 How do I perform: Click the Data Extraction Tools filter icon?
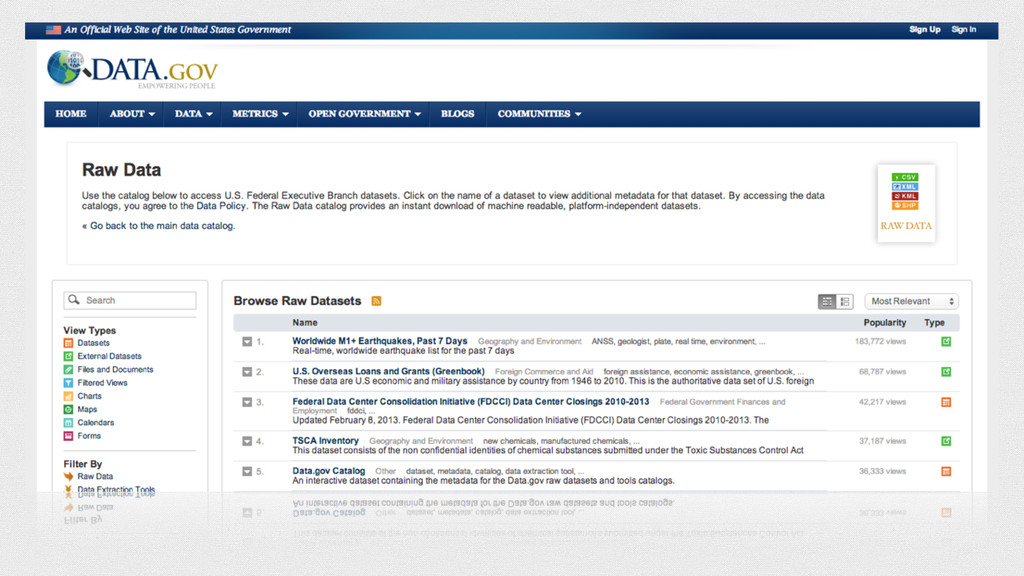tap(68, 490)
